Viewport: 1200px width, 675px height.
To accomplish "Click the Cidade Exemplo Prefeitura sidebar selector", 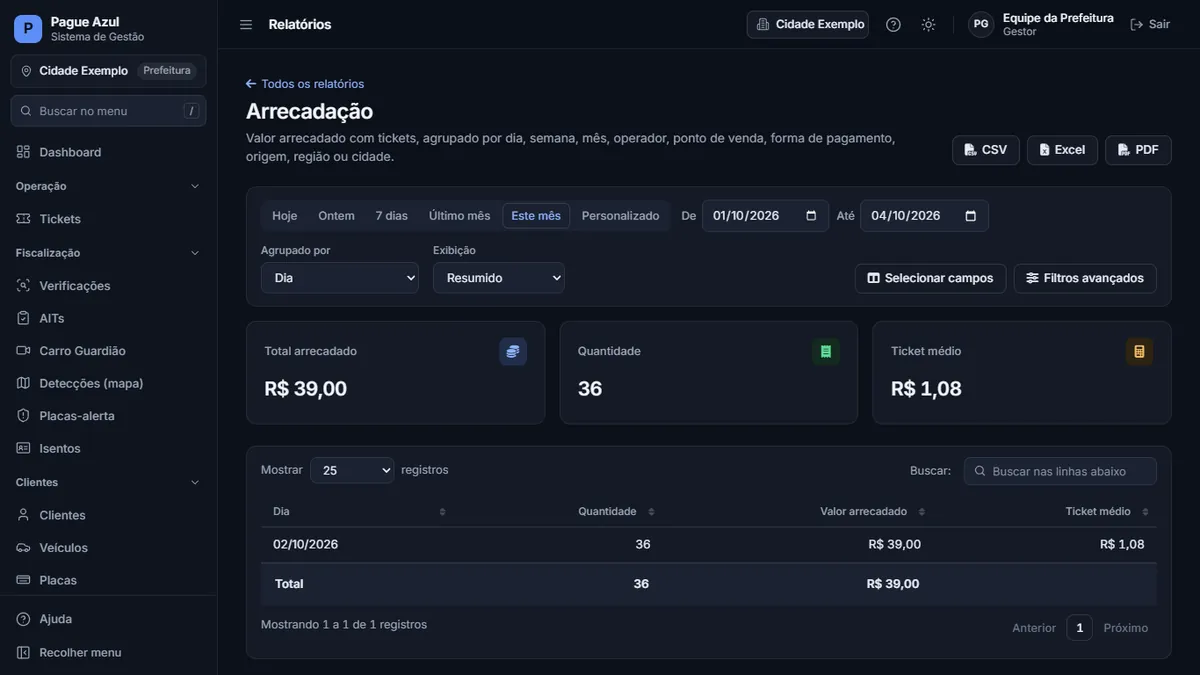I will click(108, 71).
